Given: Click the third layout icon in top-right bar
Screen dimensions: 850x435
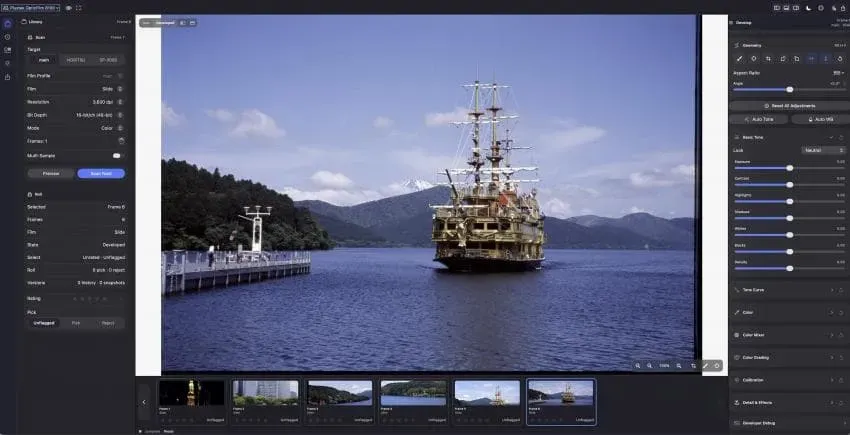Looking at the screenshot, I should click(x=796, y=8).
